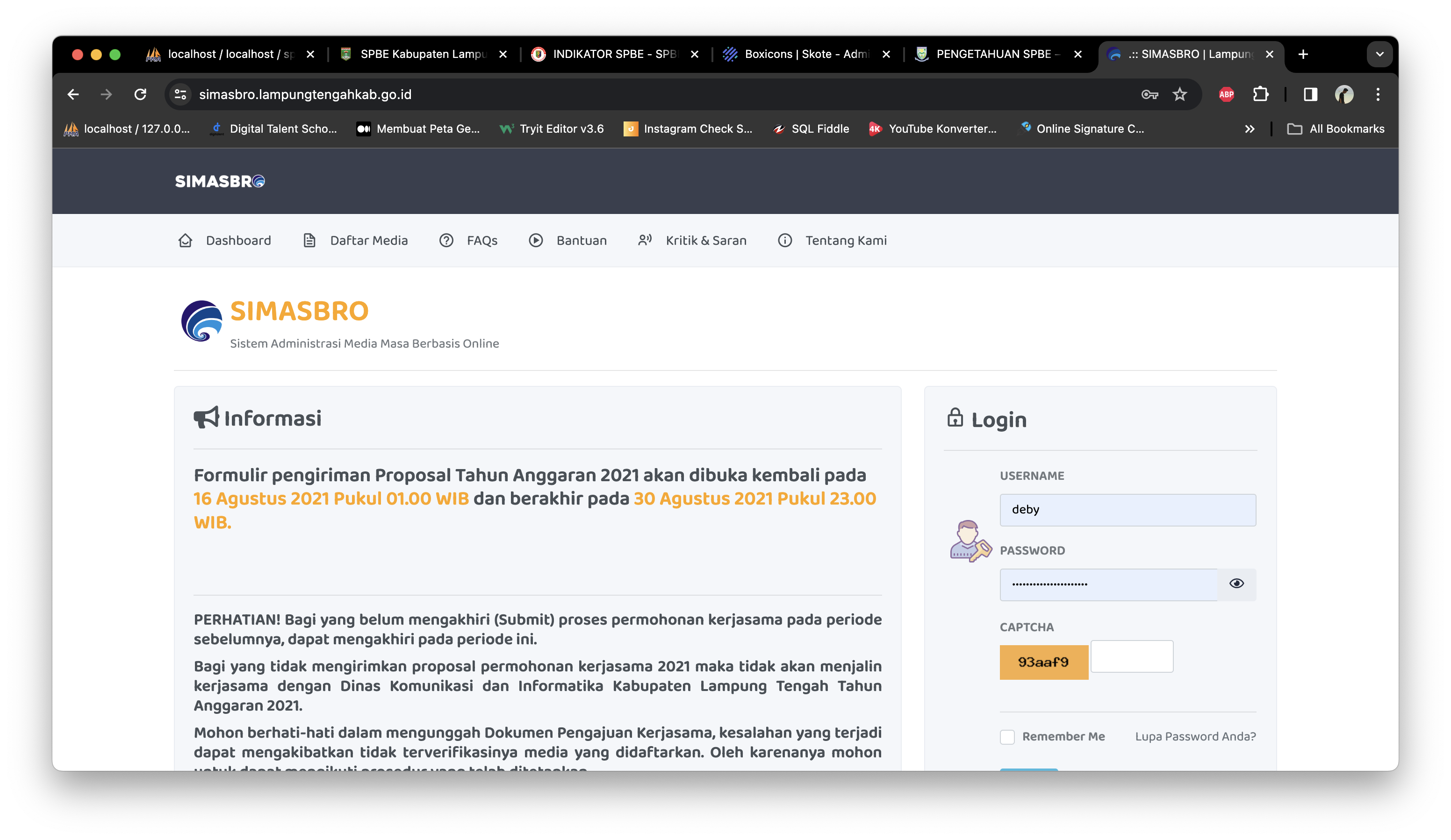Open the All Bookmarks folder

coord(1336,129)
